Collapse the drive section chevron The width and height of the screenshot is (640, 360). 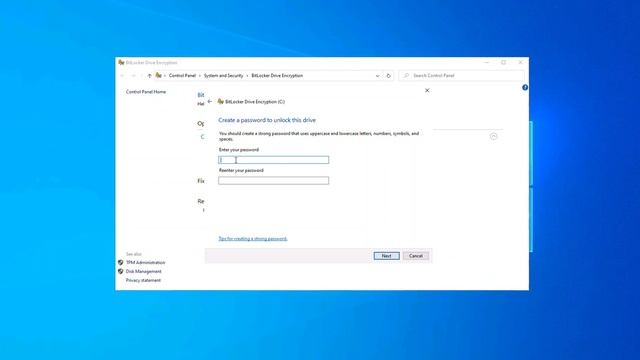(x=493, y=136)
